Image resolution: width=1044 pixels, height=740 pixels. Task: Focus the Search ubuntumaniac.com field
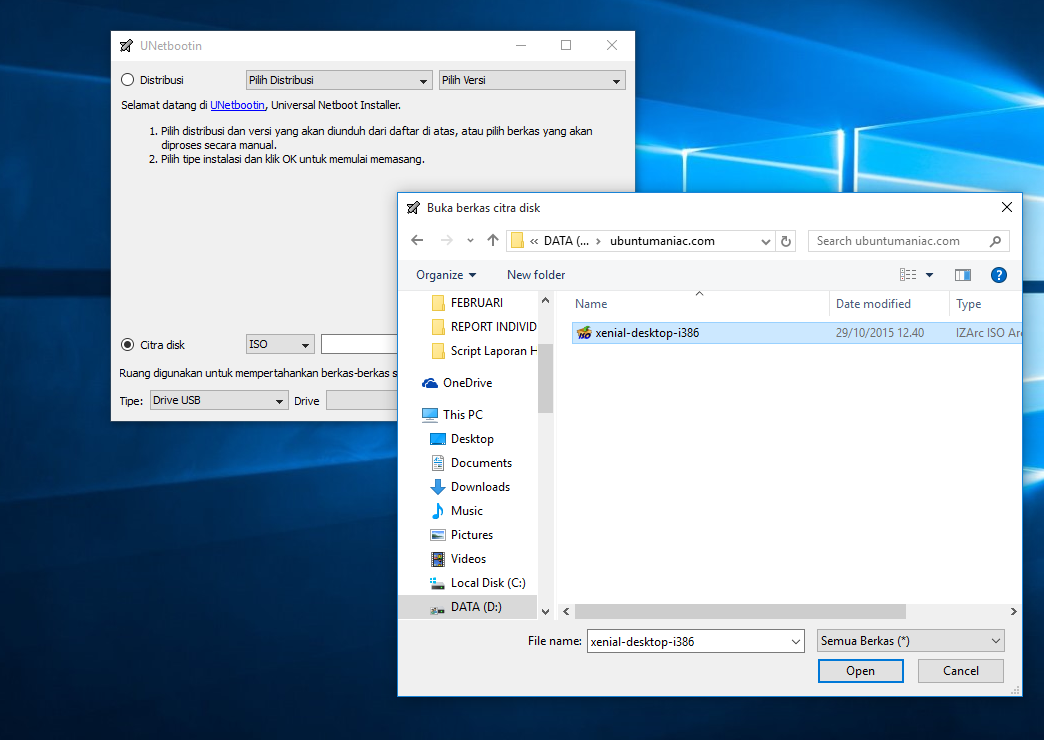point(909,241)
